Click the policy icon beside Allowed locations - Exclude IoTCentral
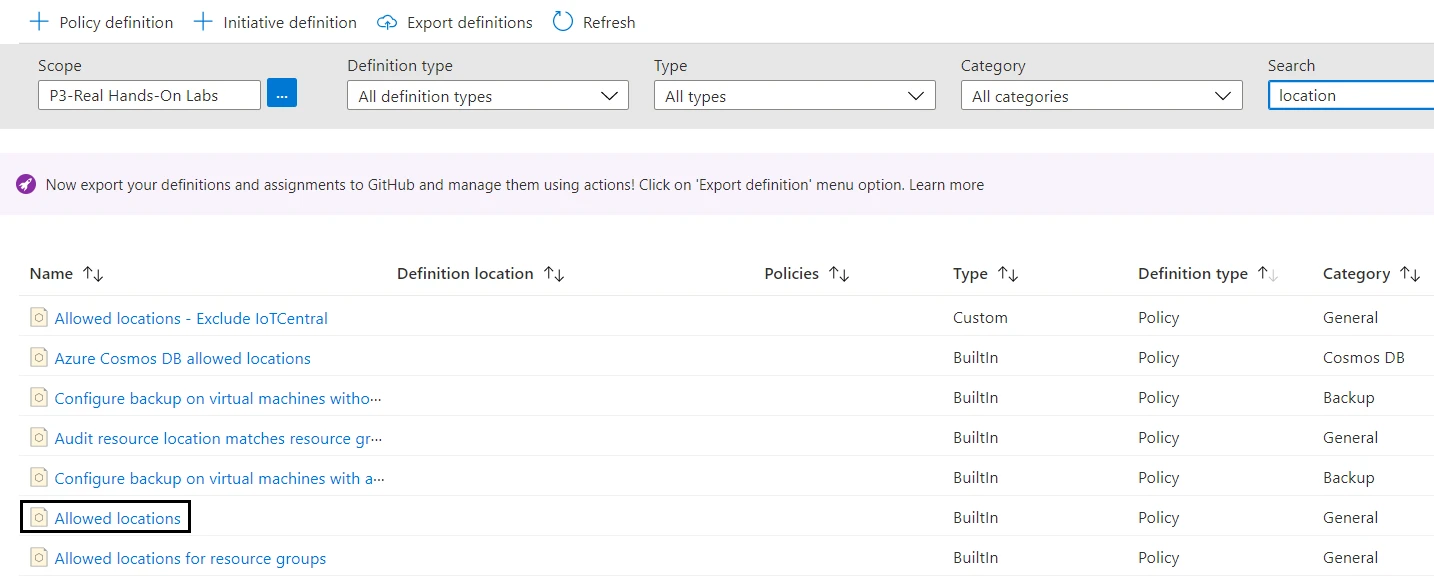The image size is (1434, 585). (x=38, y=317)
